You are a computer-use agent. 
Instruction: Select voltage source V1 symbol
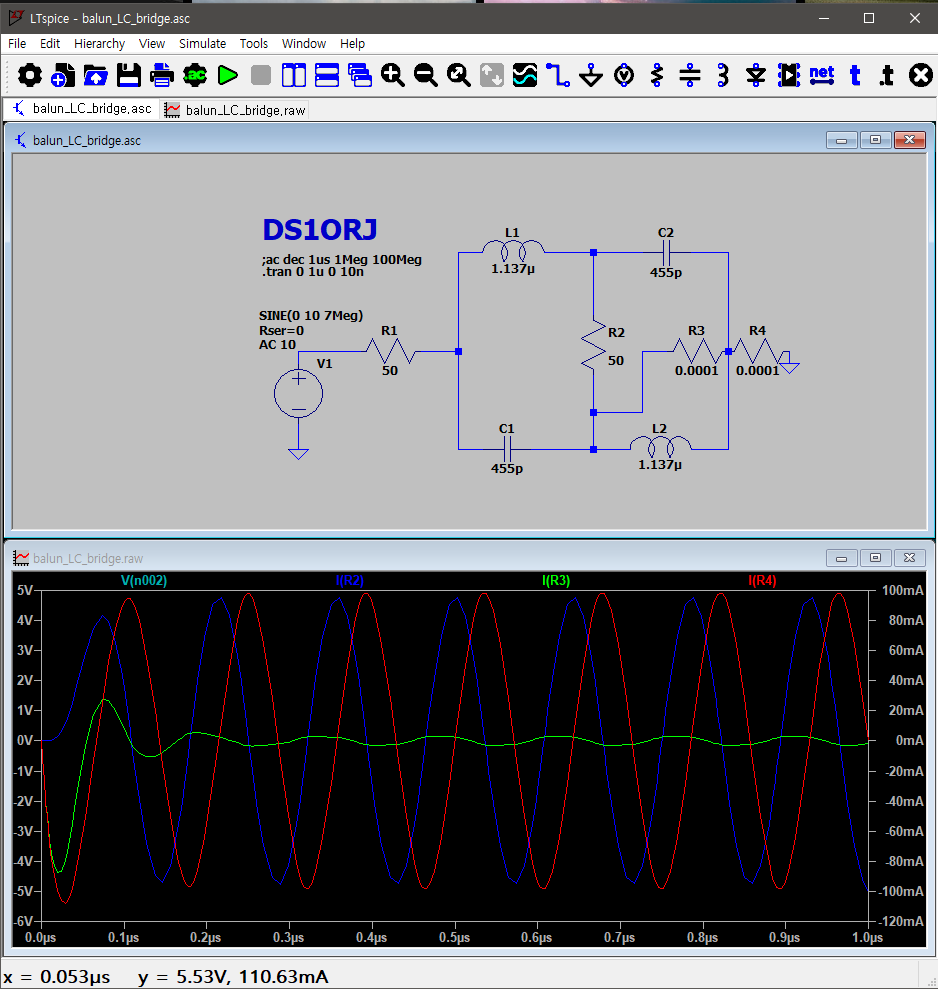(x=298, y=394)
